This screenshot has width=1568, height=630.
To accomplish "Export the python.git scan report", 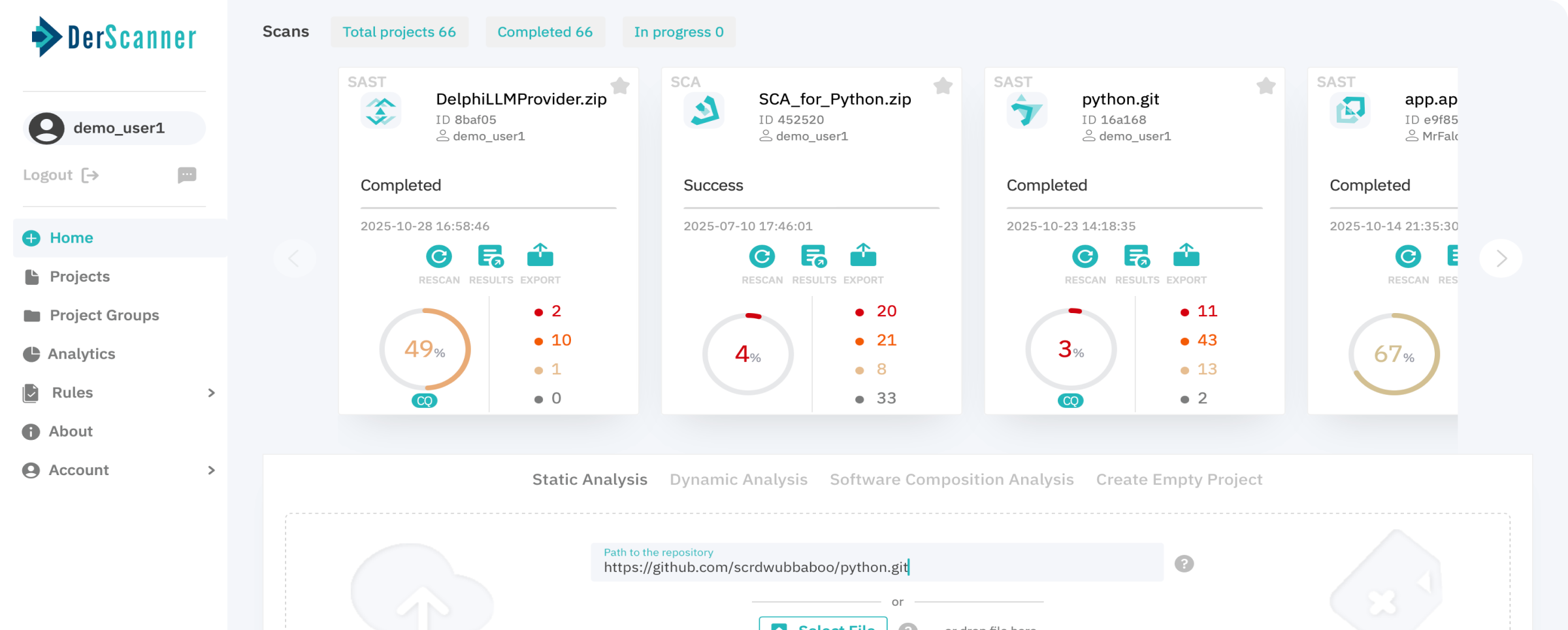I will click(1186, 257).
